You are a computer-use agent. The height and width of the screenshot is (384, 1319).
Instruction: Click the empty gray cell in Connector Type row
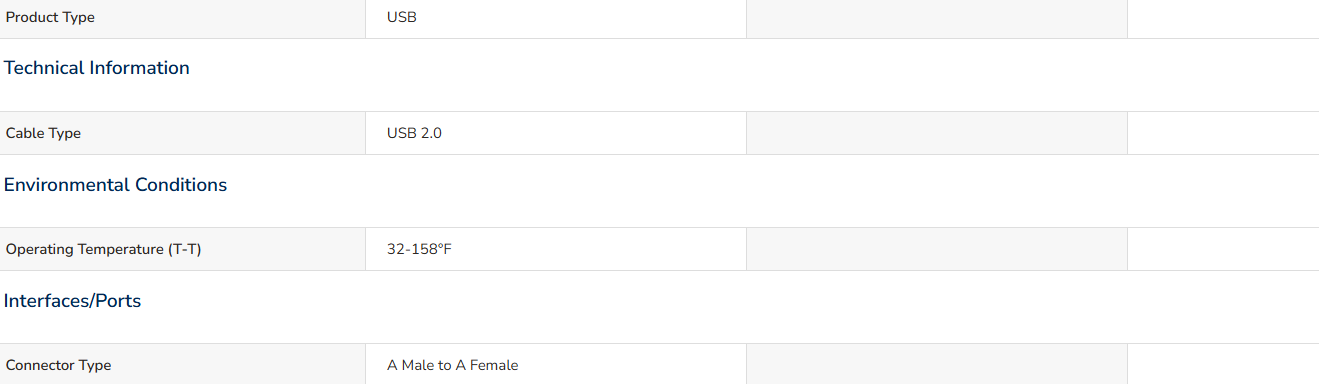937,364
